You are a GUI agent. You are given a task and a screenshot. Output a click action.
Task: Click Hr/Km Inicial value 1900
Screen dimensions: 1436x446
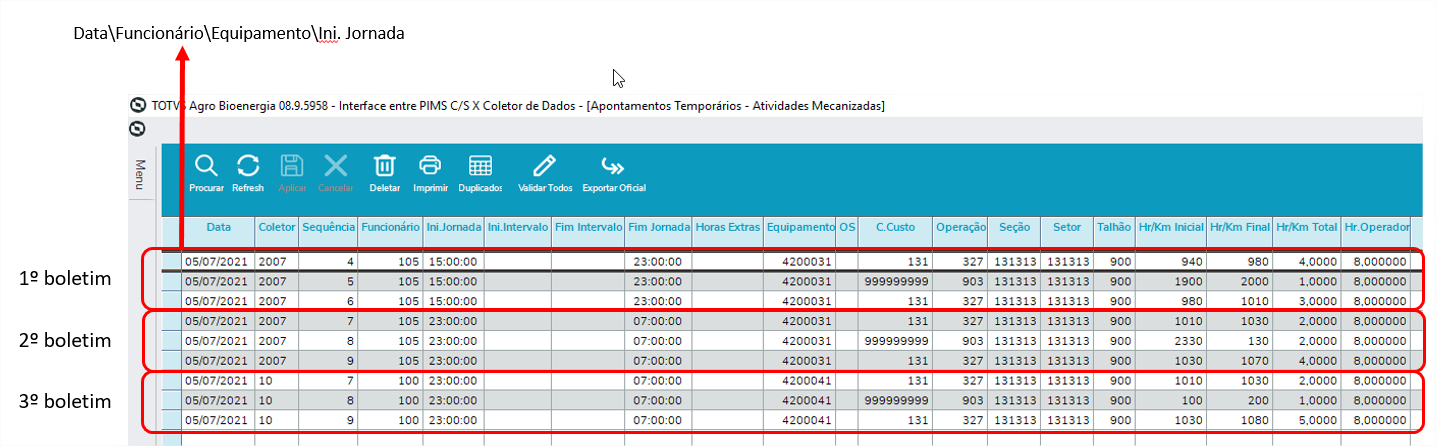tap(1171, 281)
